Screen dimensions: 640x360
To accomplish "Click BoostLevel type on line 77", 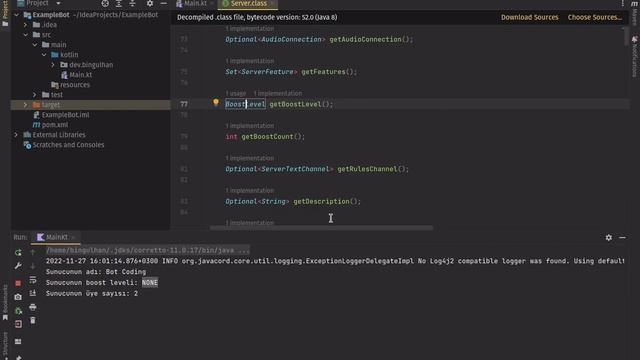I will 245,104.
